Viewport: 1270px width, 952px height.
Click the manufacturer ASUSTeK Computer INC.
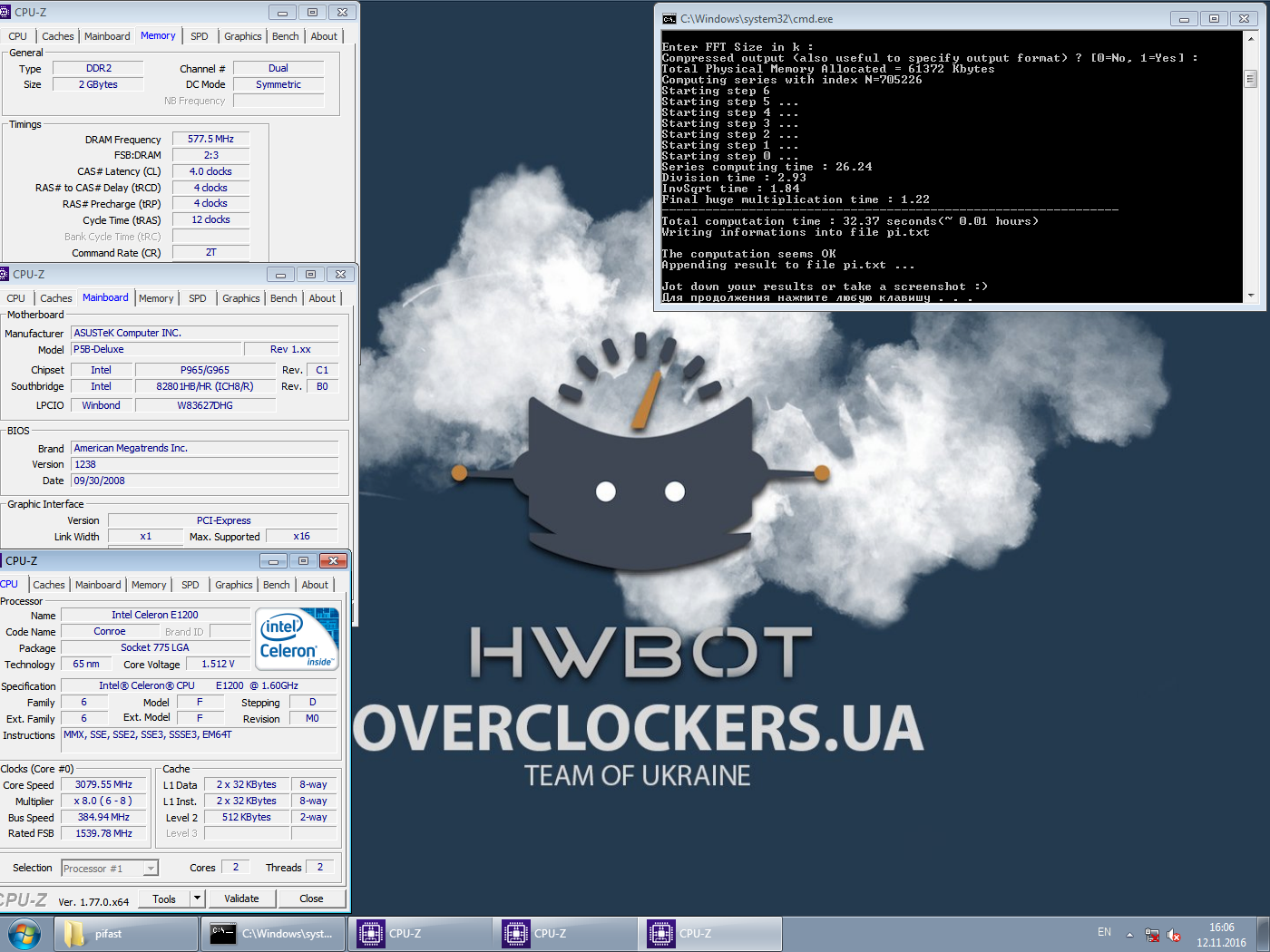click(204, 333)
